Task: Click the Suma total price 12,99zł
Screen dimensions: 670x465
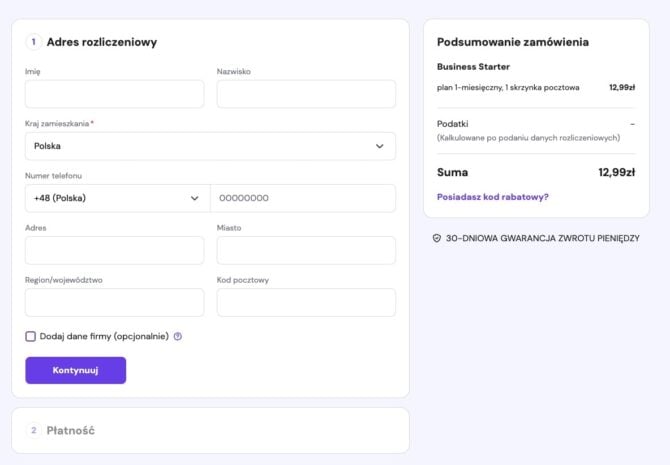Action: pyautogui.click(x=616, y=172)
